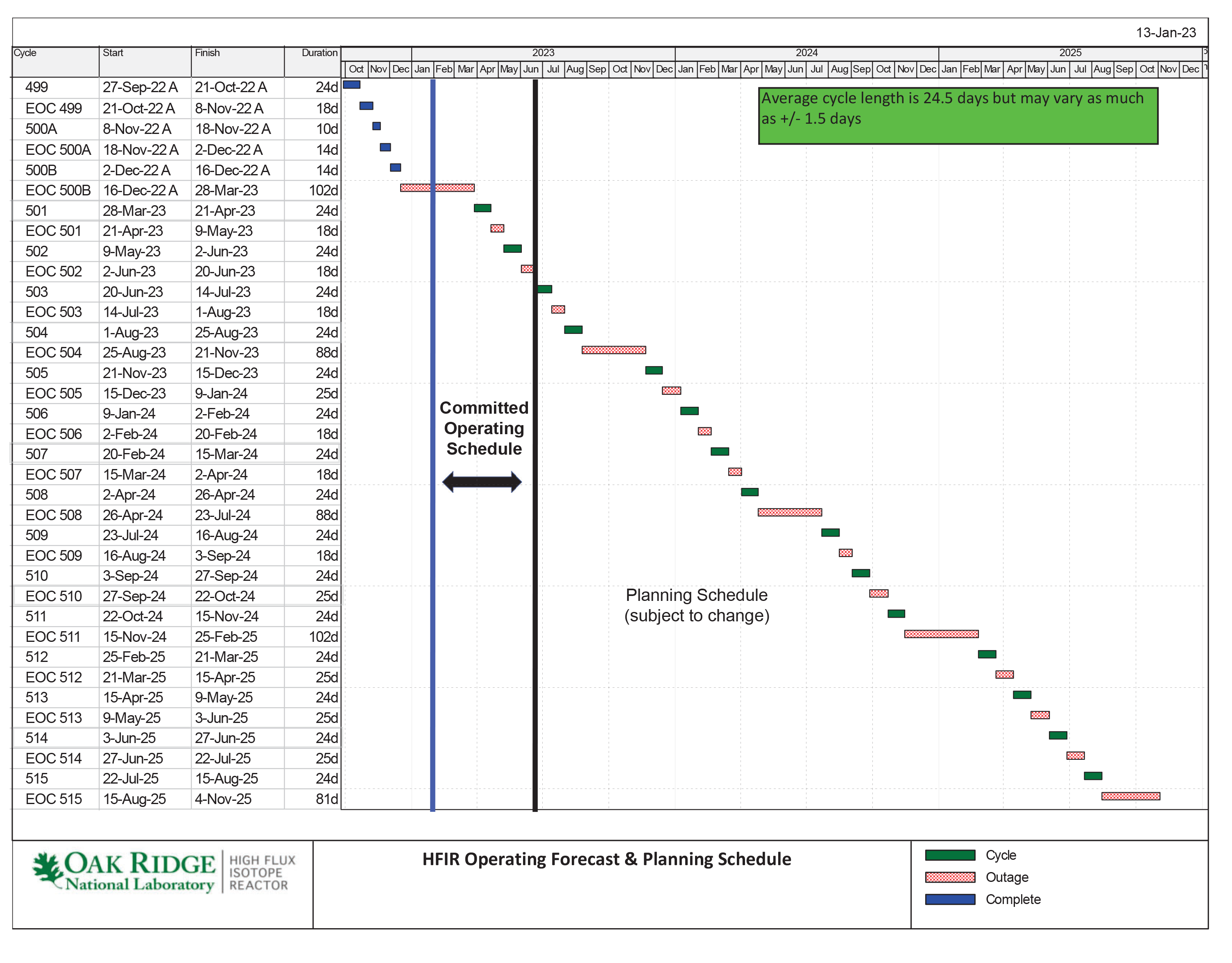This screenshot has height=963, width=1232.
Task: Click the cycle 499 completed blue bar
Action: (351, 85)
